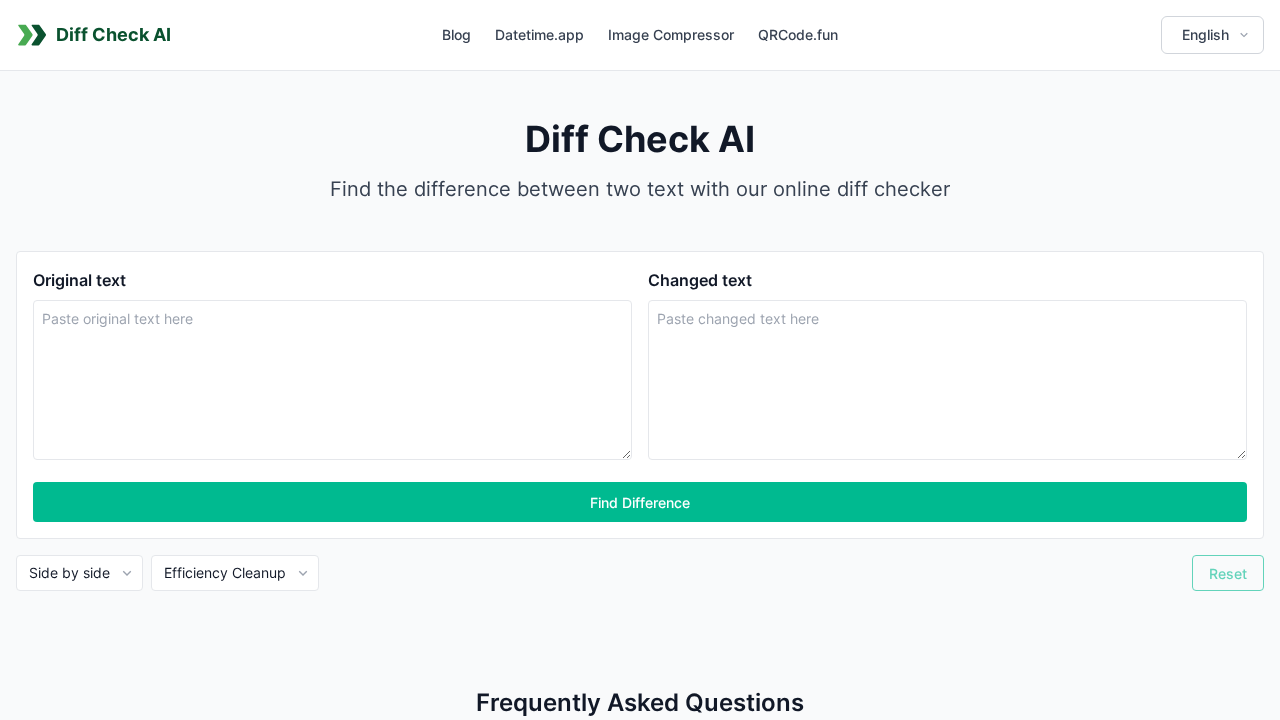Viewport: 1280px width, 720px height.
Task: Open the Efficiency Cleanup dropdown
Action: (234, 573)
